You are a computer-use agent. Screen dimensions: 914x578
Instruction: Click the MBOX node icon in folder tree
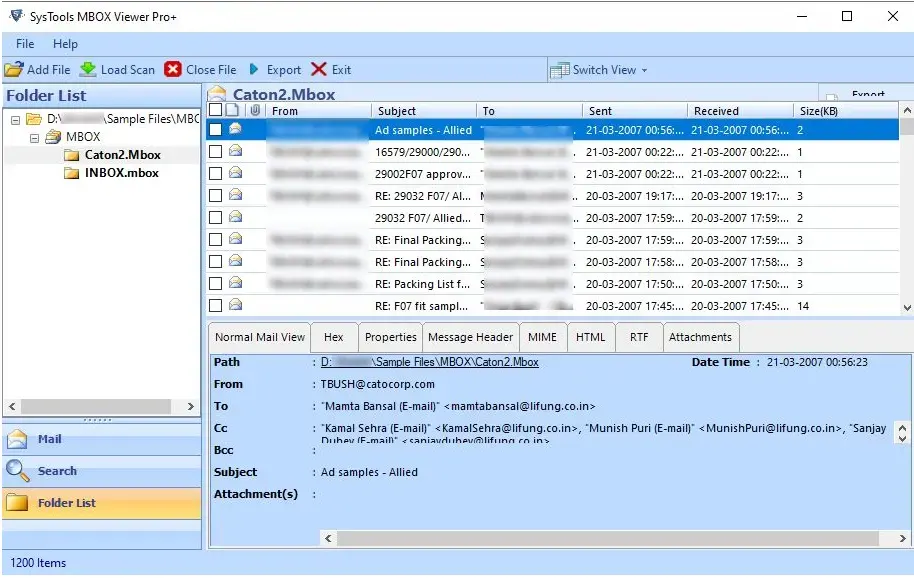(x=53, y=137)
